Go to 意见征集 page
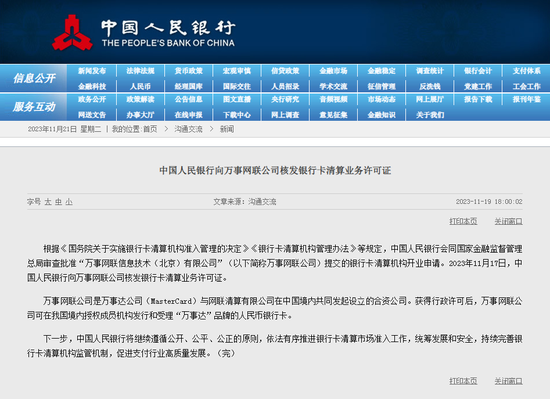This screenshot has height=399, width=550. point(333,115)
